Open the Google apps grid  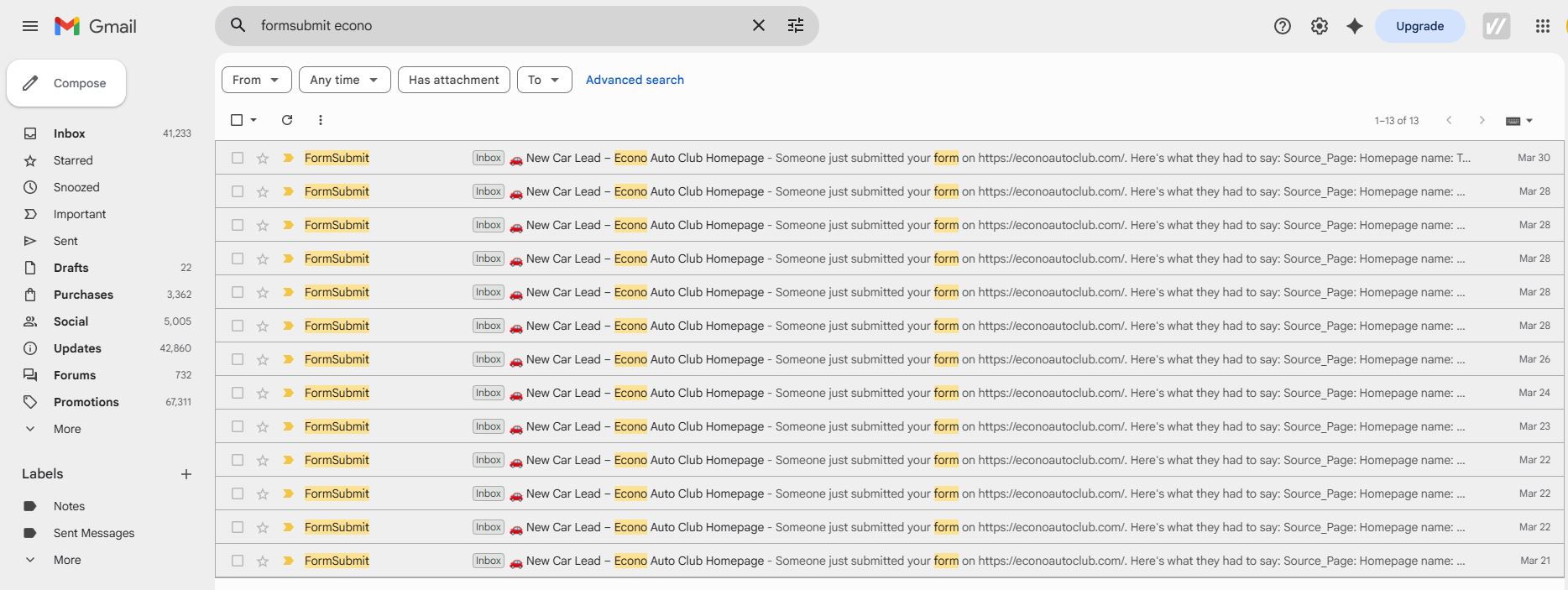(1543, 26)
